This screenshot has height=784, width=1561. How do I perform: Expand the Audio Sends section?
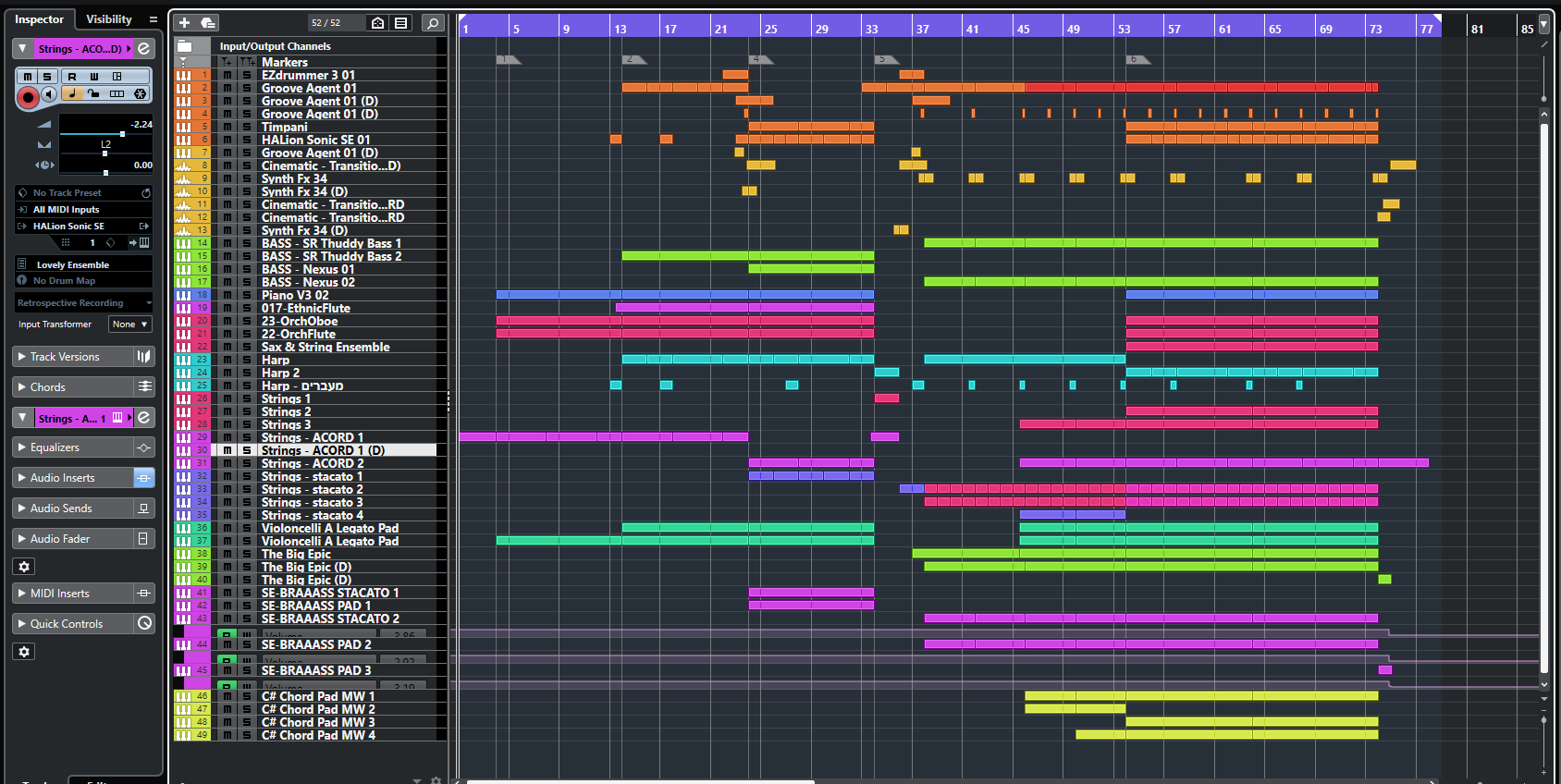pyautogui.click(x=22, y=508)
